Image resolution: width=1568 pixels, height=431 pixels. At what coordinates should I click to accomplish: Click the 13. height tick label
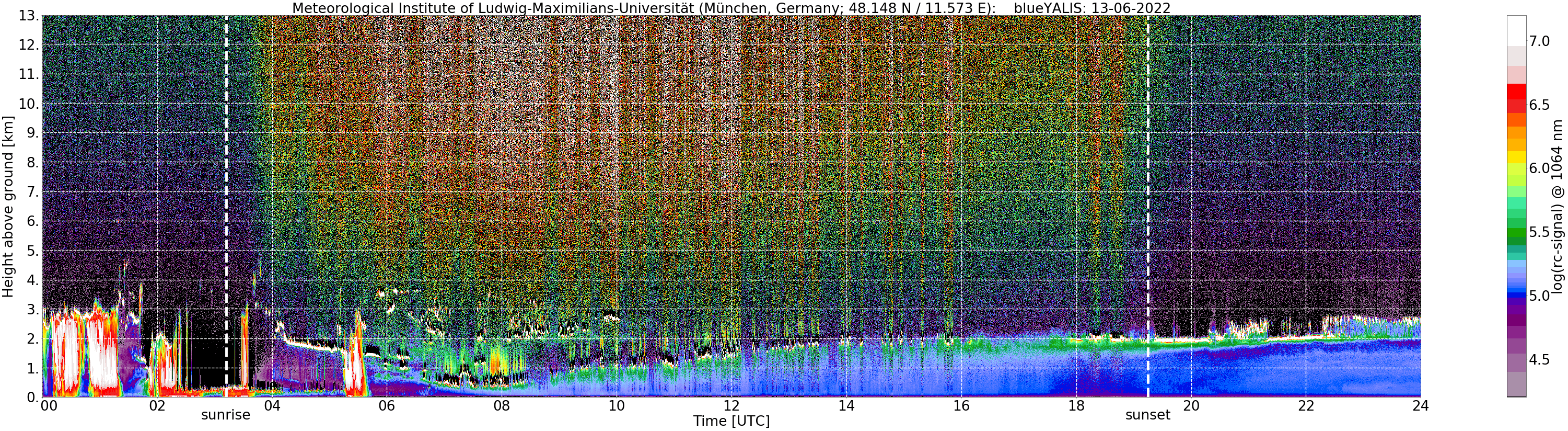[x=29, y=16]
